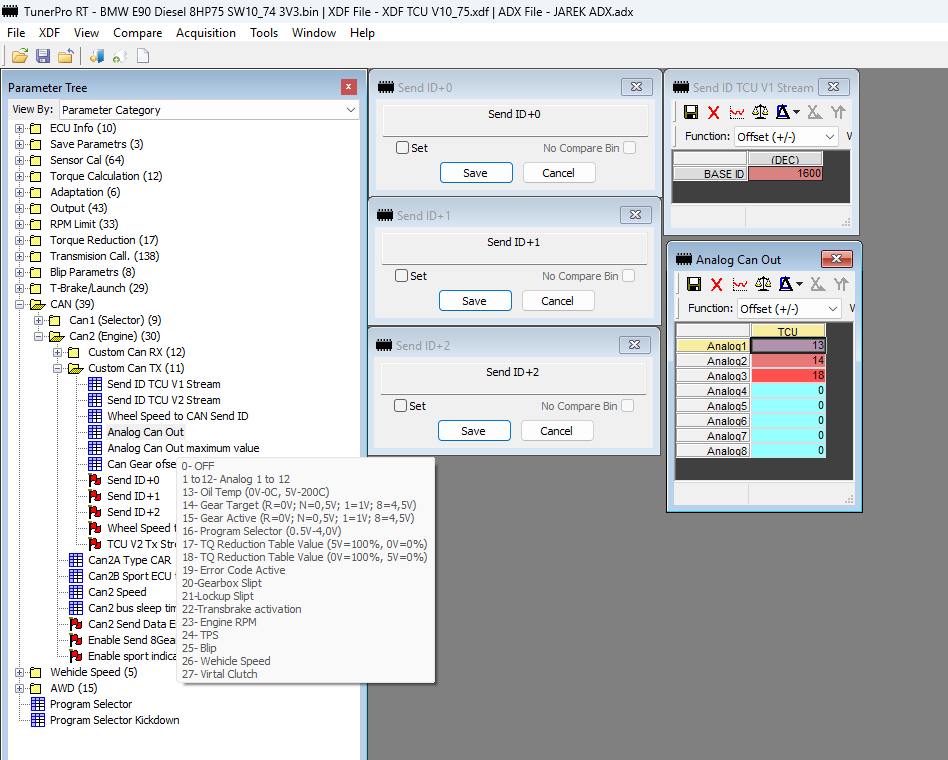This screenshot has height=760, width=948.
Task: Click the open bin file toolbar icon
Action: (19, 56)
